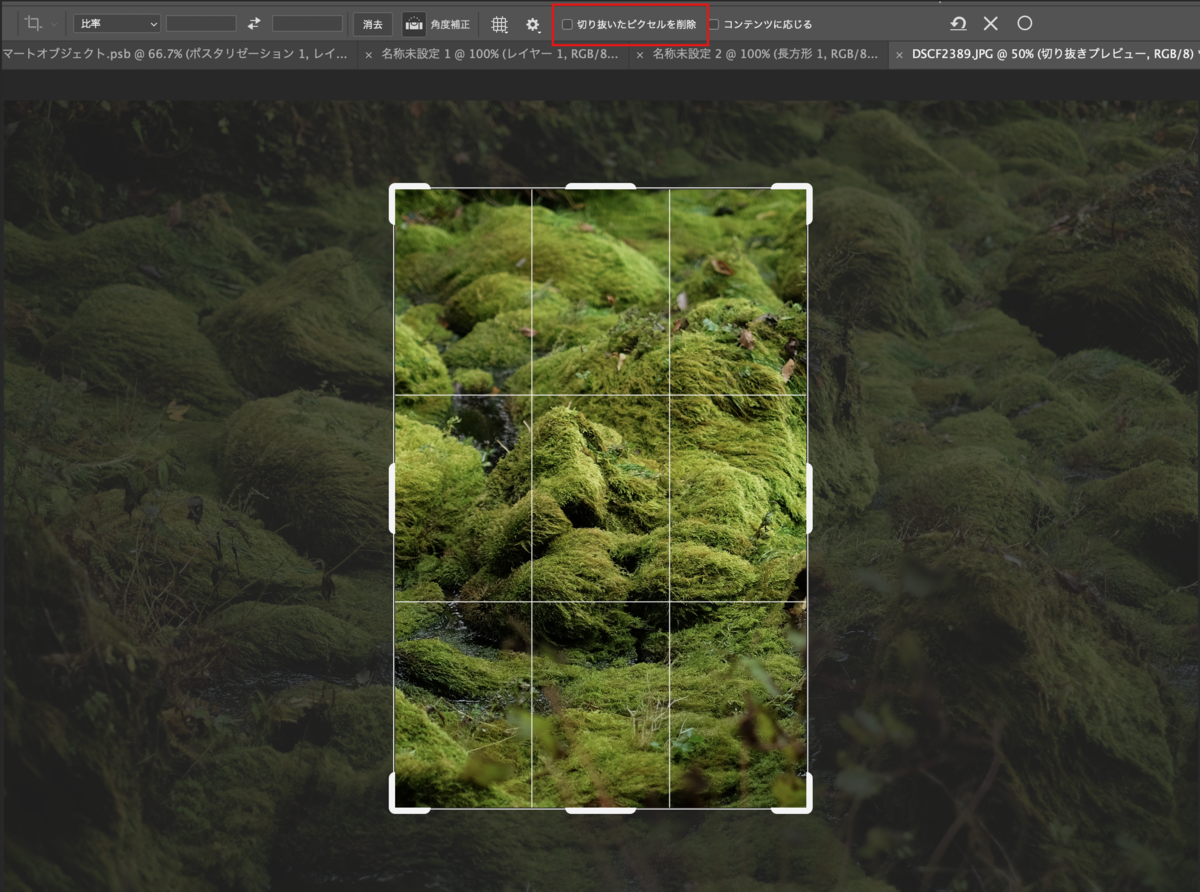The image size is (1200, 892).
Task: Swap crop width and height values
Action: 254,23
